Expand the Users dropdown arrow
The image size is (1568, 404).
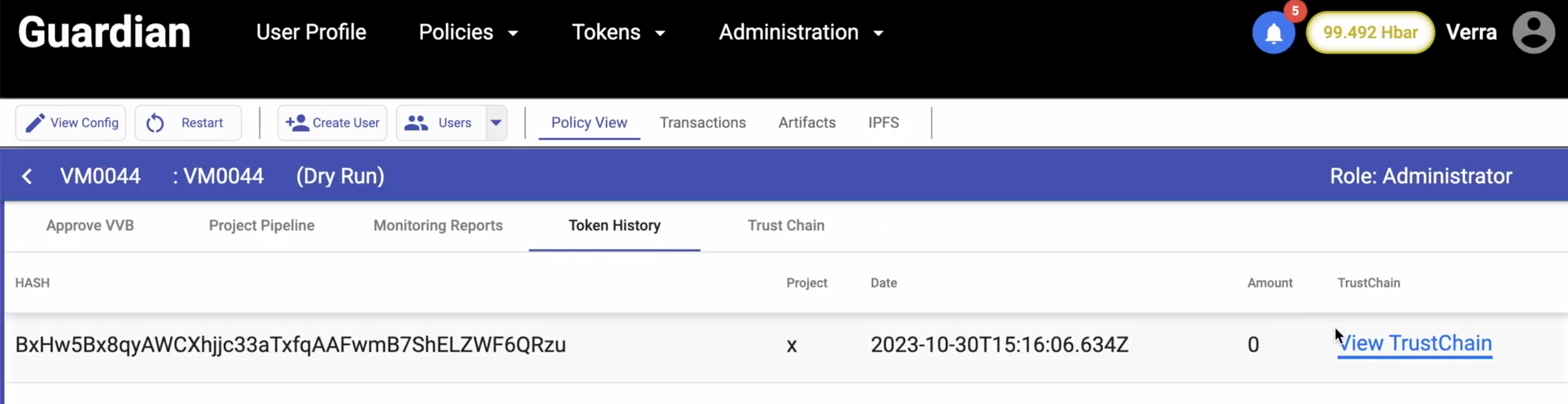[x=496, y=122]
